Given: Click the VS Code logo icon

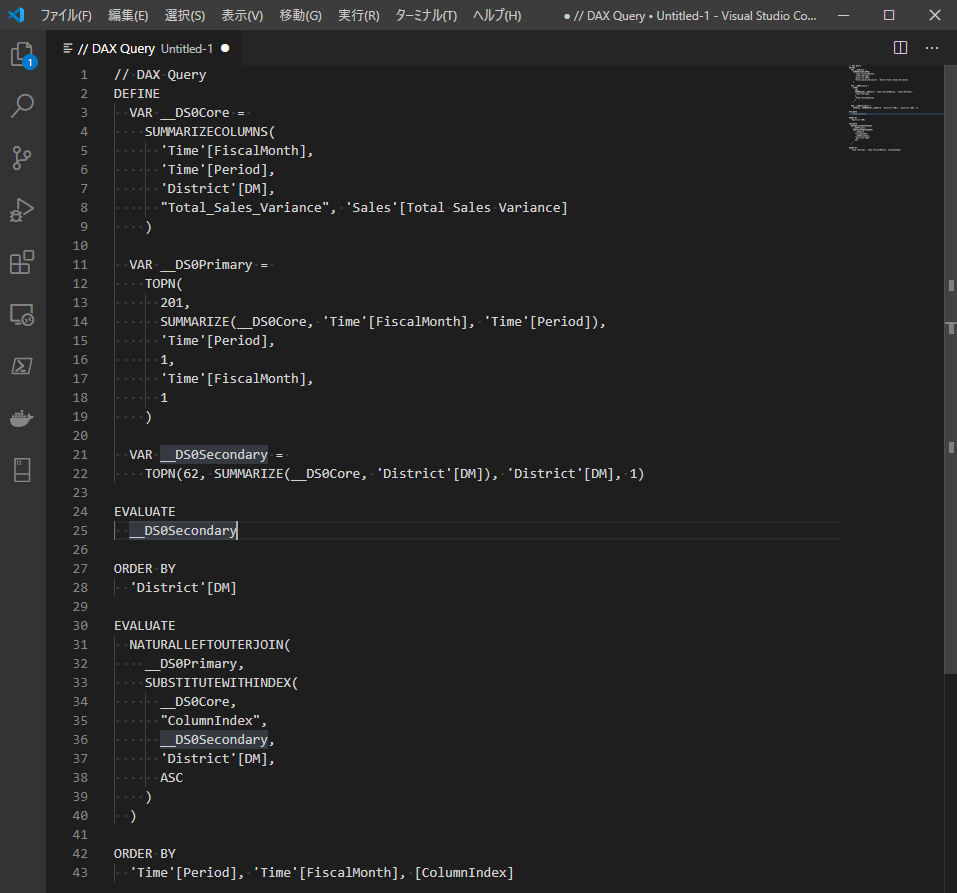Looking at the screenshot, I should tap(16, 15).
